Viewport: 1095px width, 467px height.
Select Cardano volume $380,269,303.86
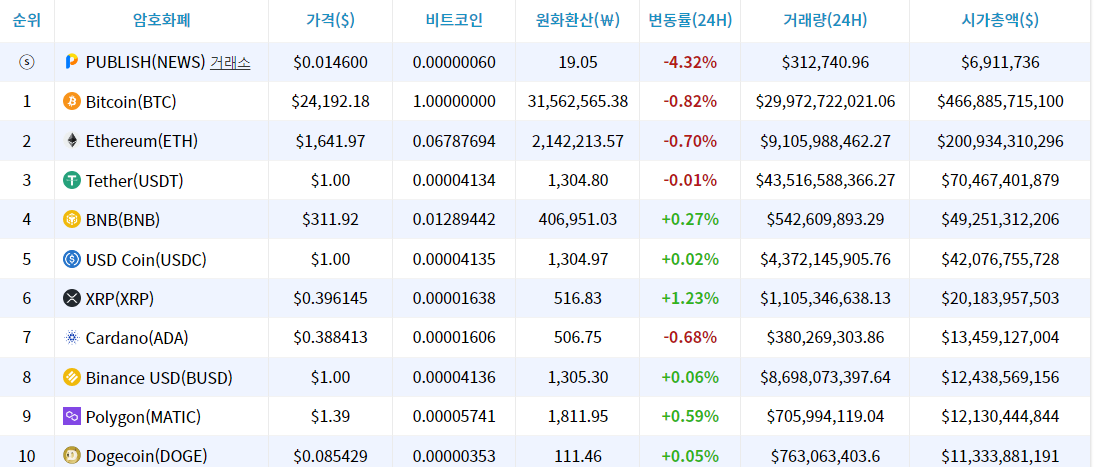[825, 339]
